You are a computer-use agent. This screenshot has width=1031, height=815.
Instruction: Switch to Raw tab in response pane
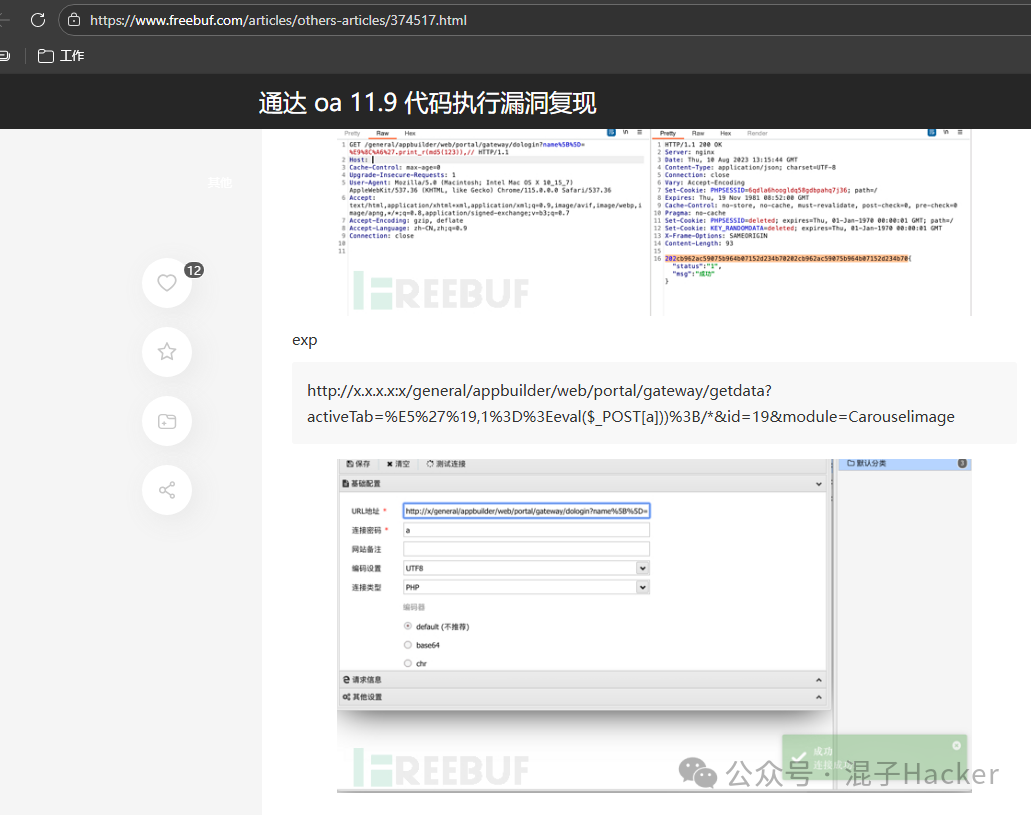(x=698, y=134)
